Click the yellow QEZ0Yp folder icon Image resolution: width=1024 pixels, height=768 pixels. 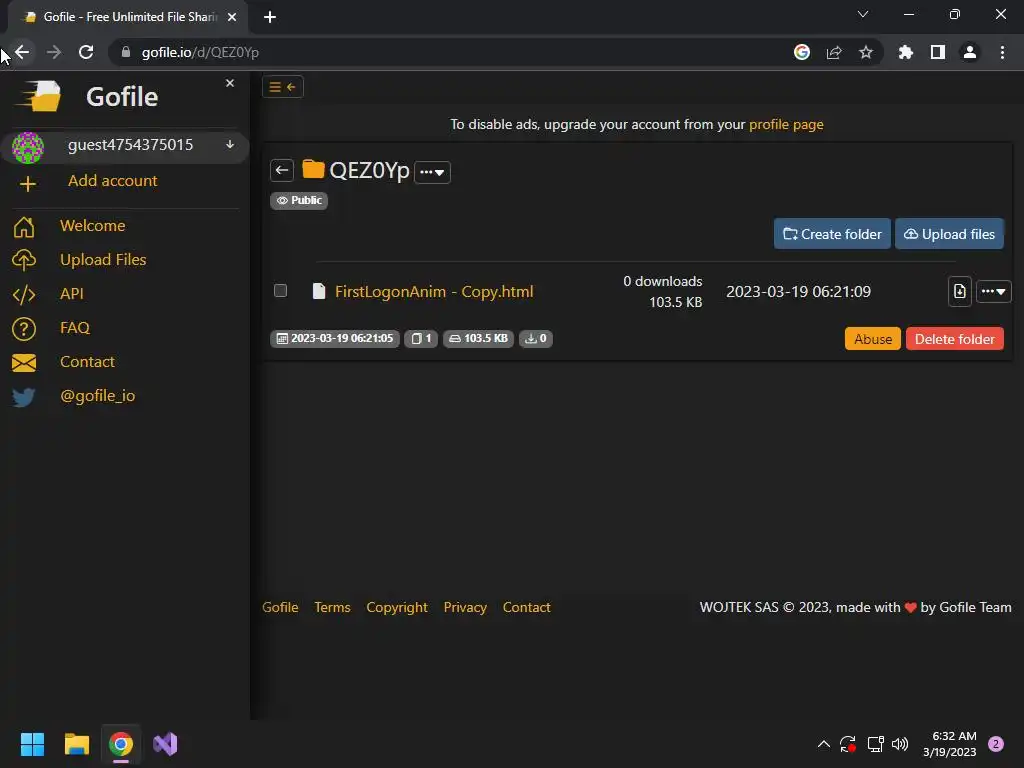[313, 169]
